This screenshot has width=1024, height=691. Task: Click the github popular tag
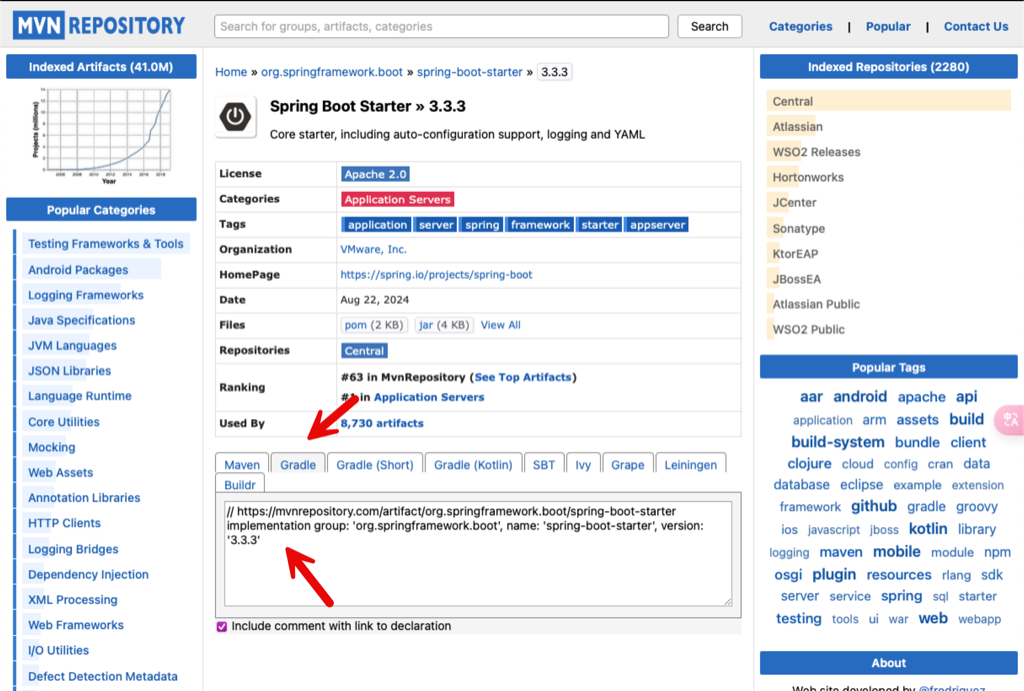pos(874,506)
